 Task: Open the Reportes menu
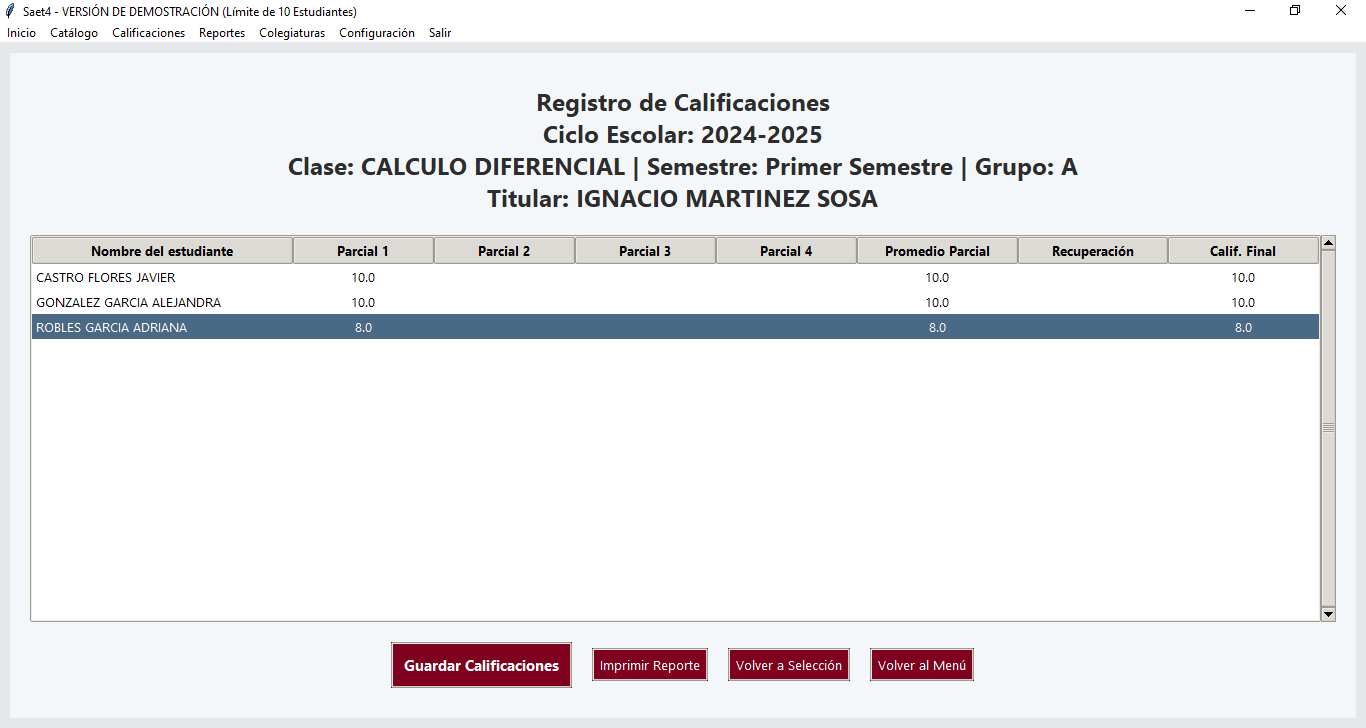tap(222, 33)
